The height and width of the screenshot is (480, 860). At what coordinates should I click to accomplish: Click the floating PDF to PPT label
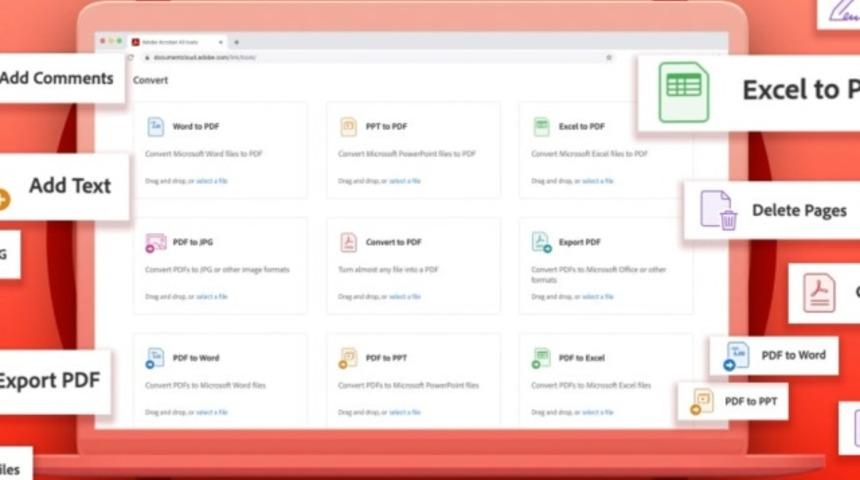click(751, 402)
